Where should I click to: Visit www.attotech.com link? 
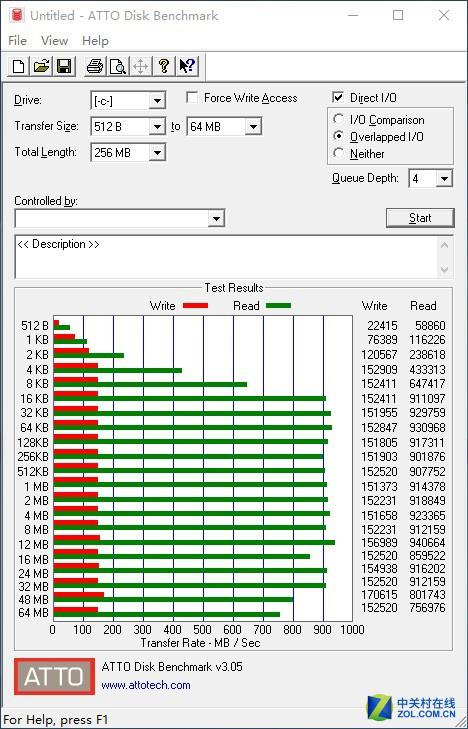tap(146, 685)
